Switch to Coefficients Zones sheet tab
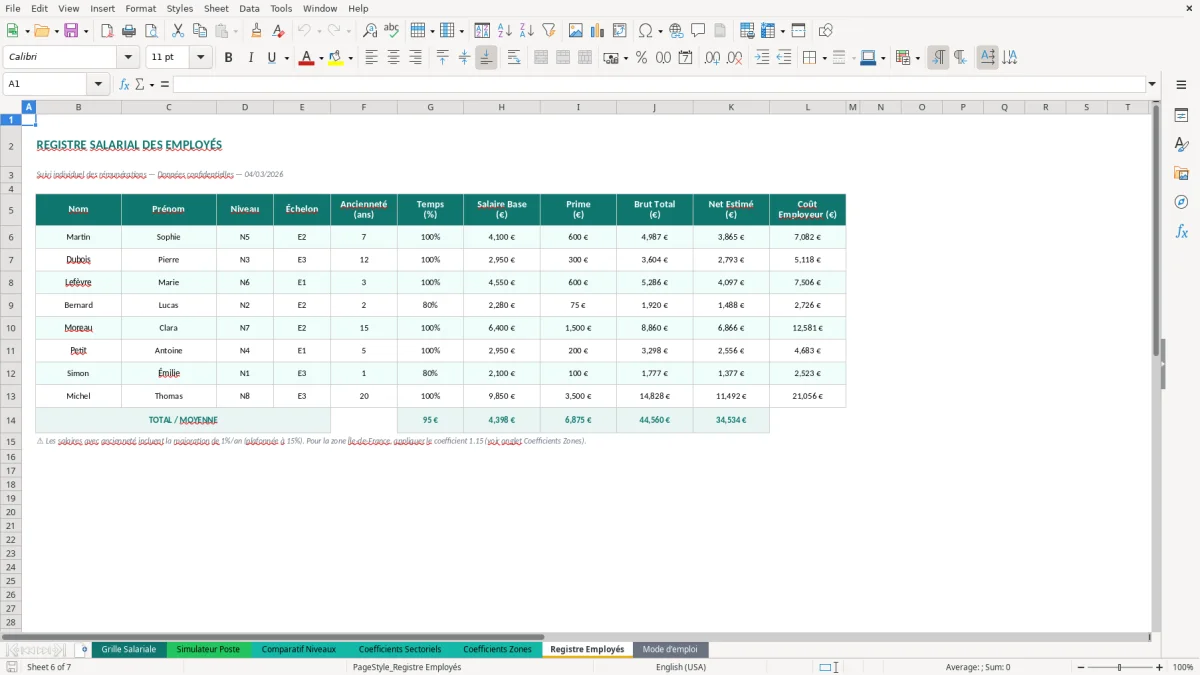The width and height of the screenshot is (1200, 675). pyautogui.click(x=497, y=649)
